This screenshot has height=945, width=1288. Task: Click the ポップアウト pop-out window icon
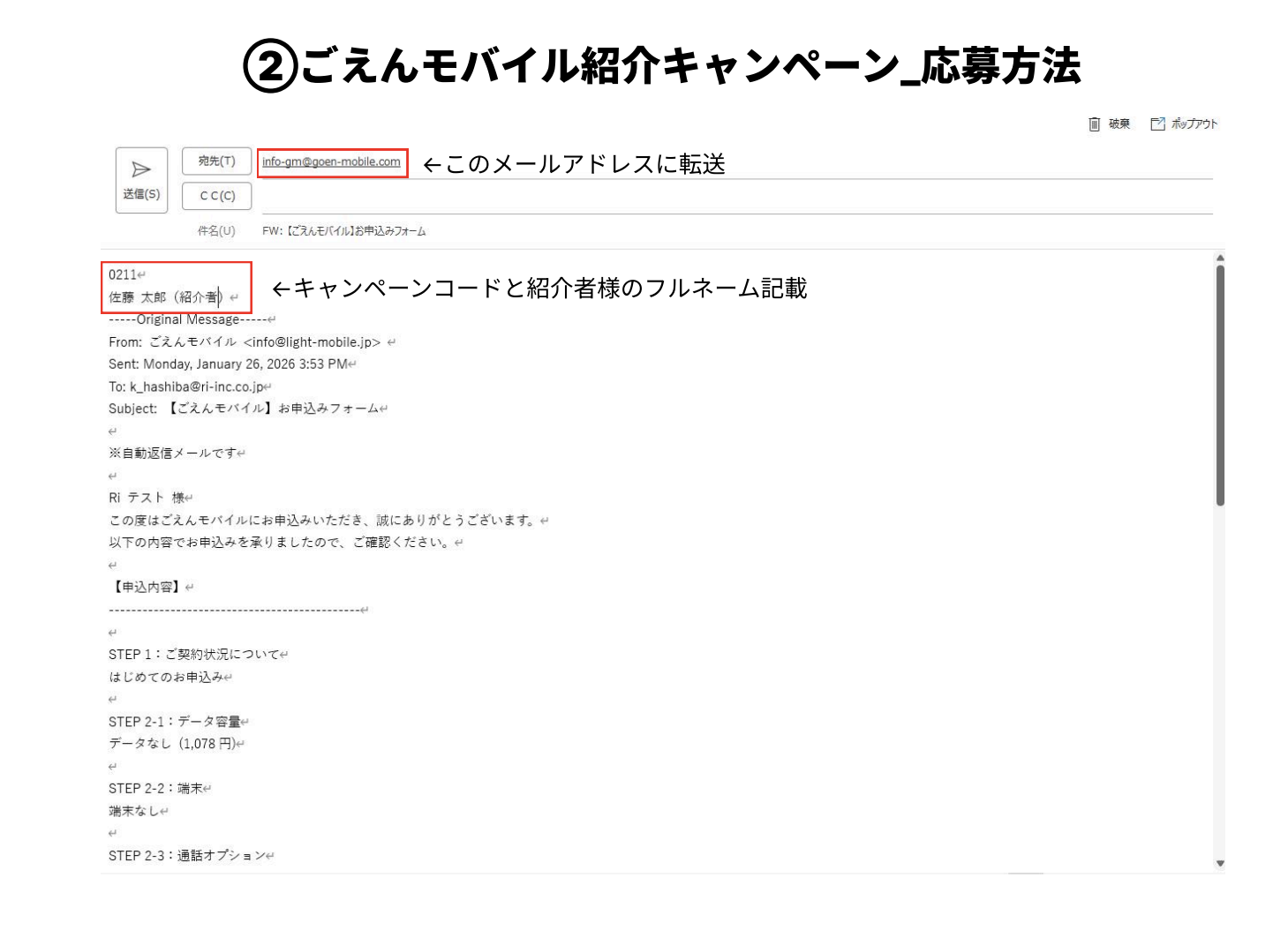pyautogui.click(x=1157, y=124)
